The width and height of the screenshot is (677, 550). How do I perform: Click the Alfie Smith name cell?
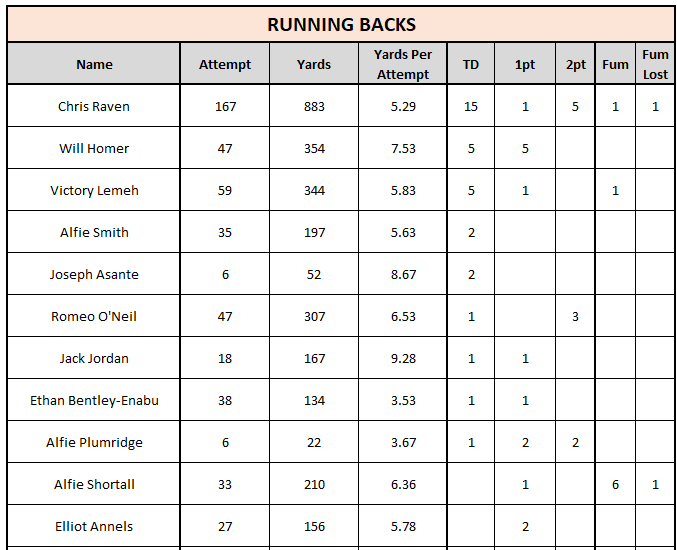click(x=94, y=233)
